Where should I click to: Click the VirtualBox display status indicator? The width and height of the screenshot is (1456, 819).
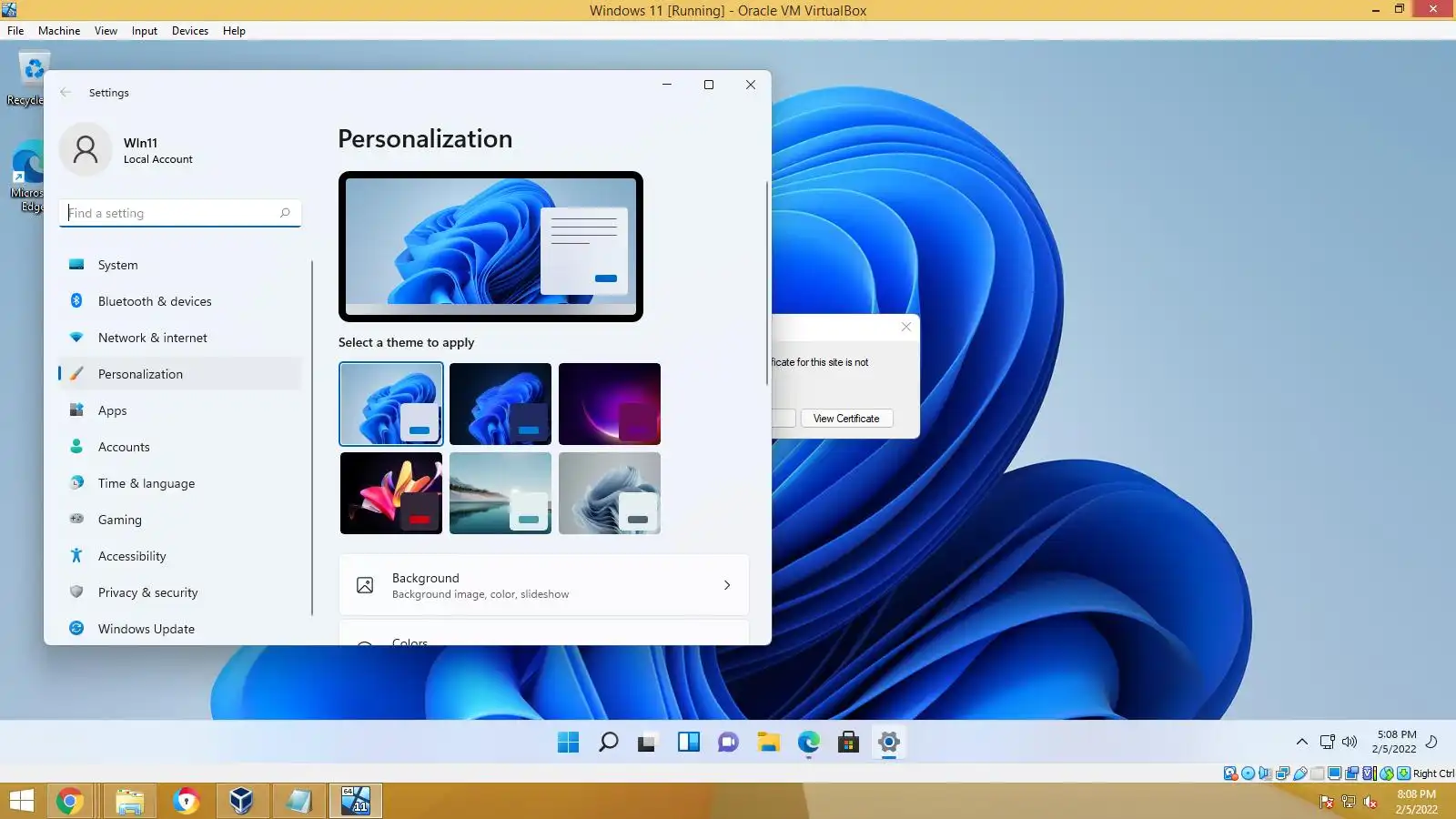(x=1334, y=773)
